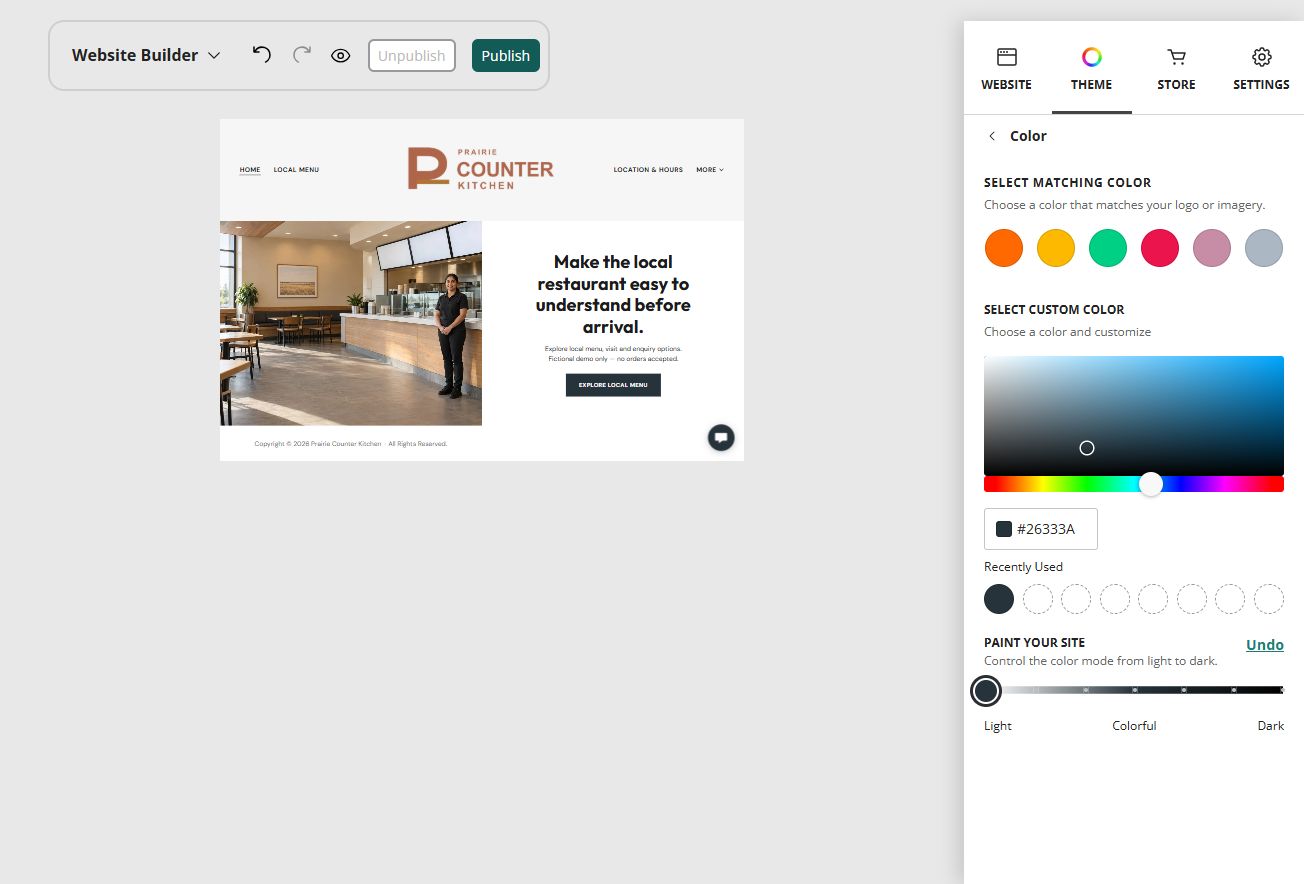Image resolution: width=1304 pixels, height=884 pixels.
Task: Click the 'Colorful' slider label
Action: point(1134,726)
